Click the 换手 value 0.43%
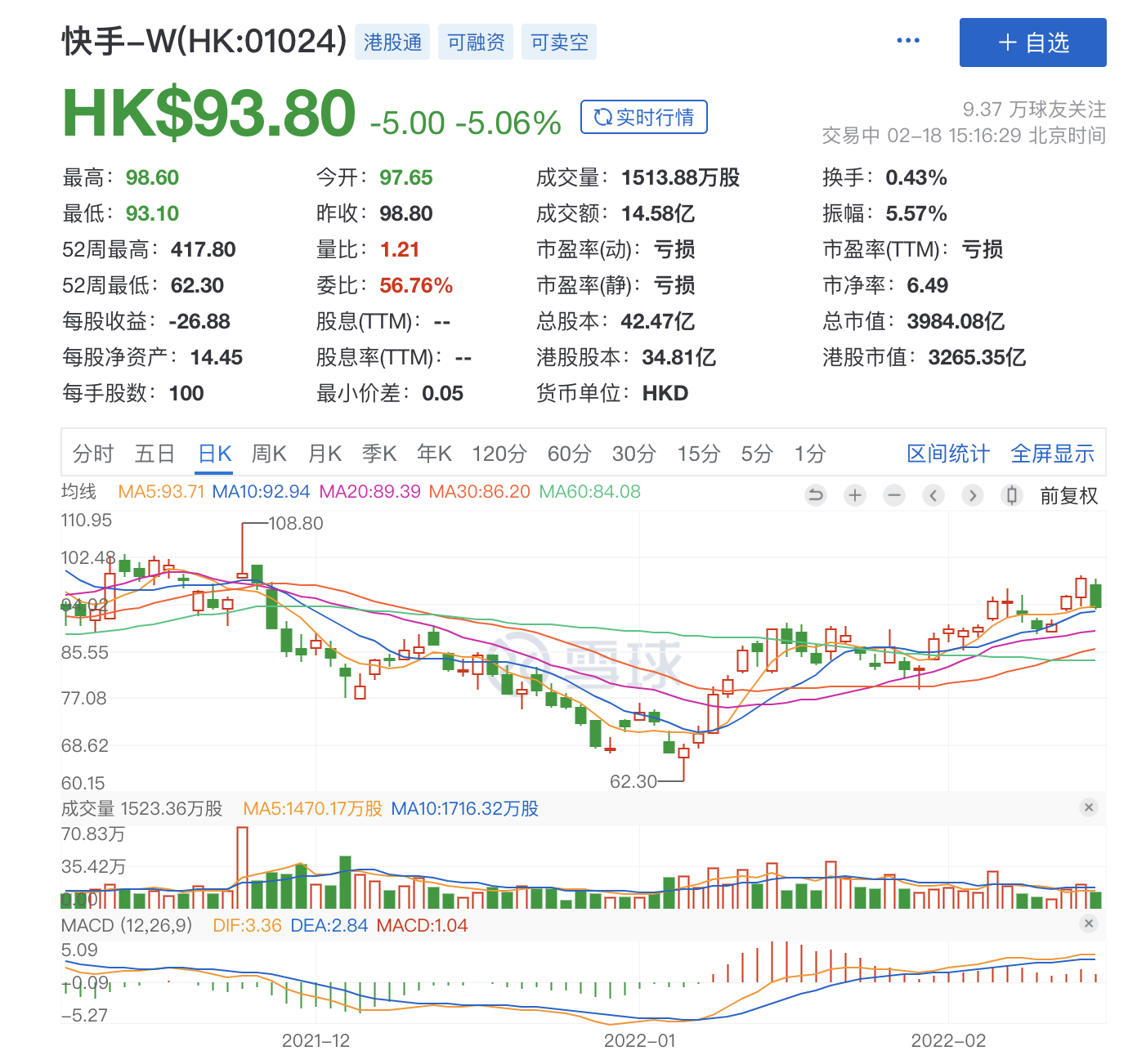This screenshot has width=1146, height=1064. point(916,177)
